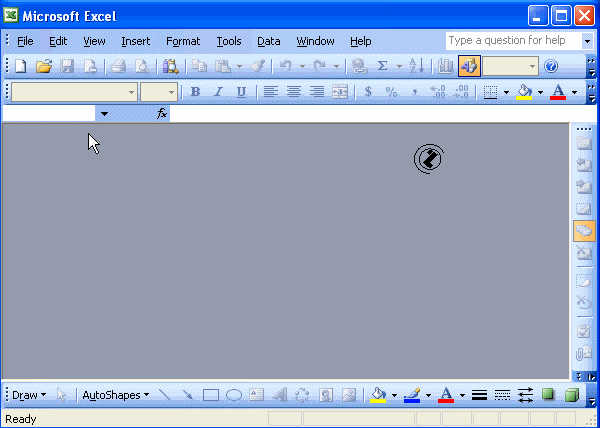
Task: Open the AutoShapes dropdown
Action: point(116,395)
